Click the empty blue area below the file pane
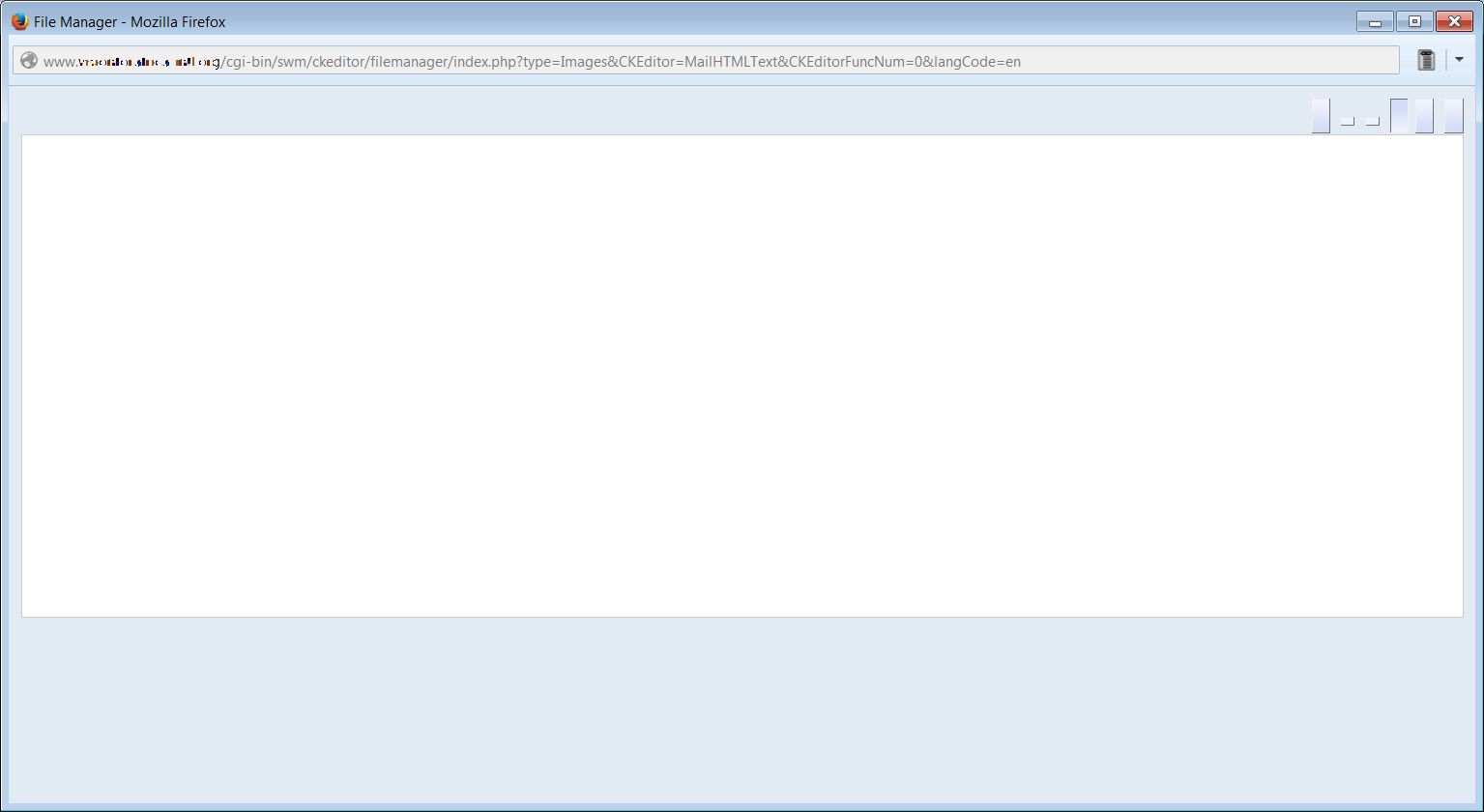This screenshot has height=812, width=1484. (x=742, y=710)
